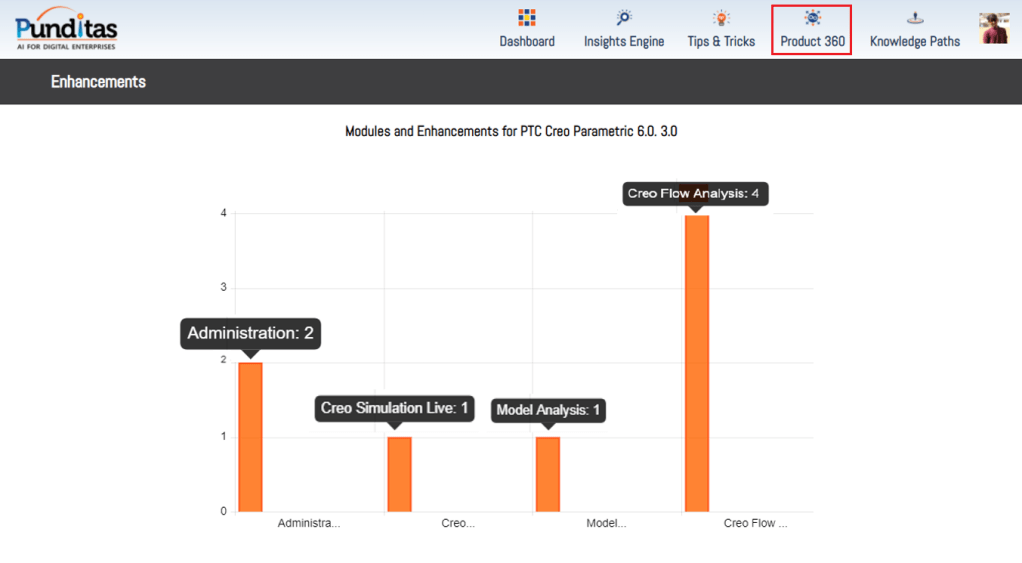The width and height of the screenshot is (1022, 563).
Task: Click the Enhancements header title
Action: [98, 82]
